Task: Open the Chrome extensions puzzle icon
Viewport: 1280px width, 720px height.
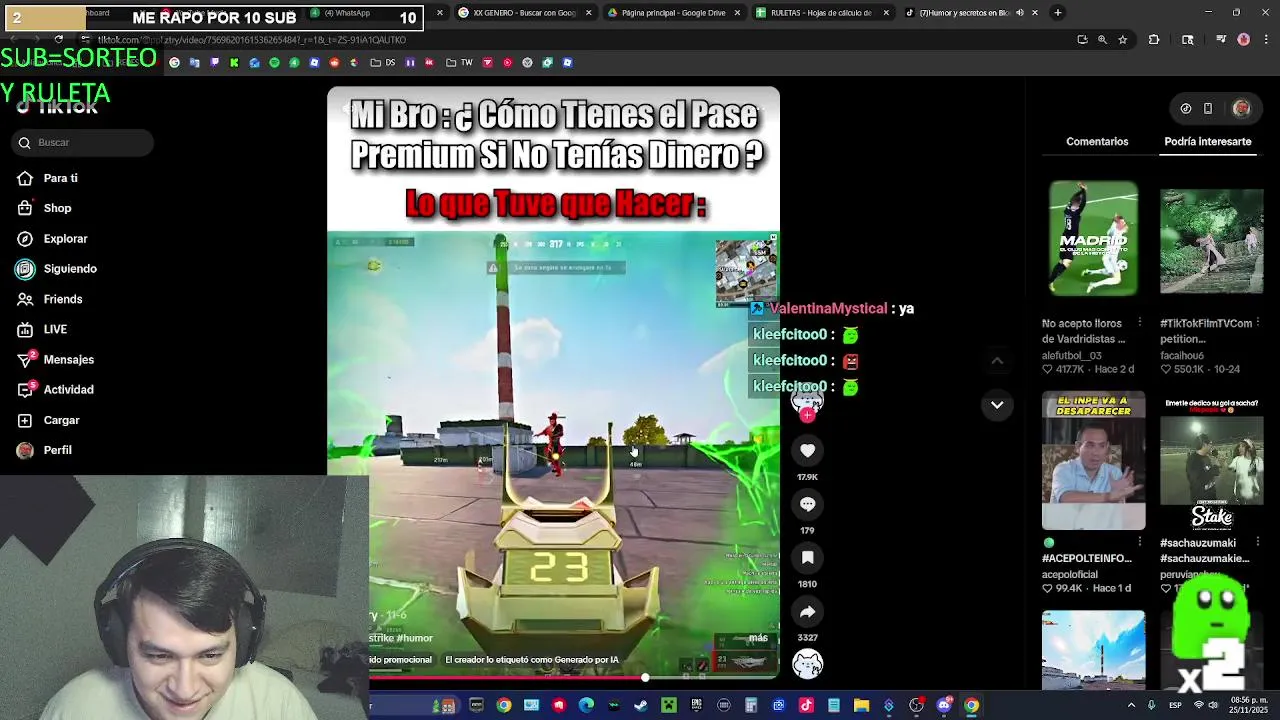Action: pyautogui.click(x=1154, y=40)
